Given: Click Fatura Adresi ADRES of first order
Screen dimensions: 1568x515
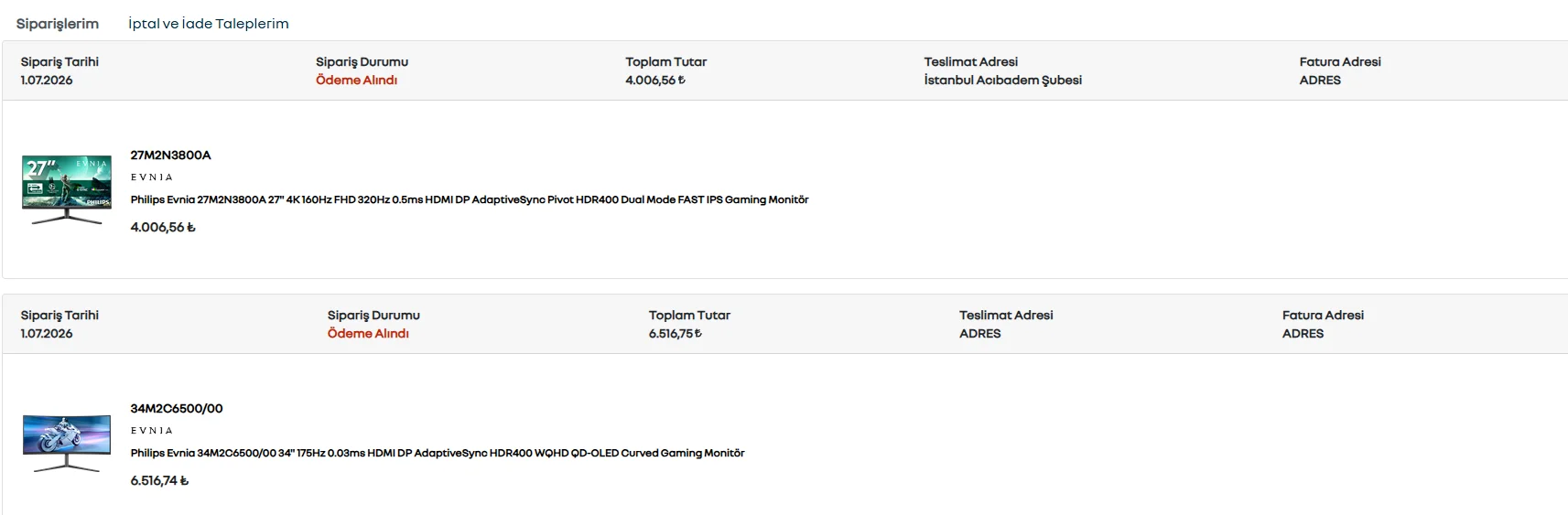Looking at the screenshot, I should [x=1320, y=80].
